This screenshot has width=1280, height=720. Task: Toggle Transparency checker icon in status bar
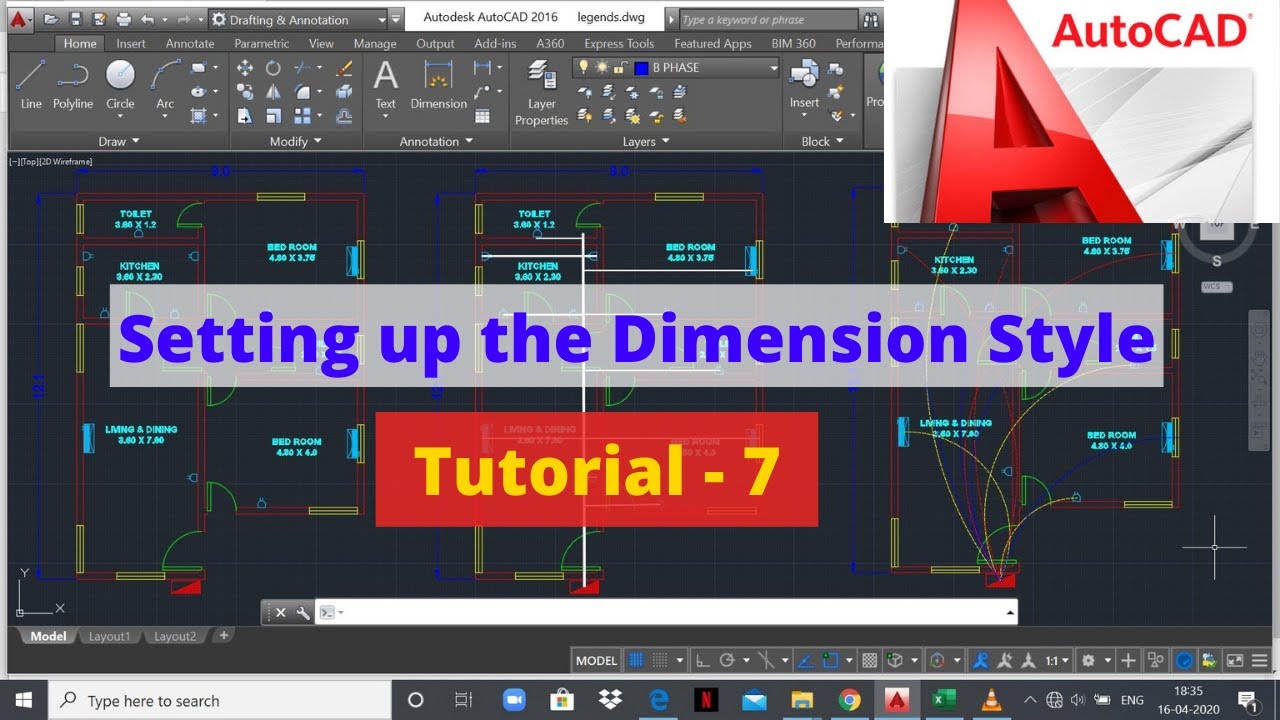(870, 660)
